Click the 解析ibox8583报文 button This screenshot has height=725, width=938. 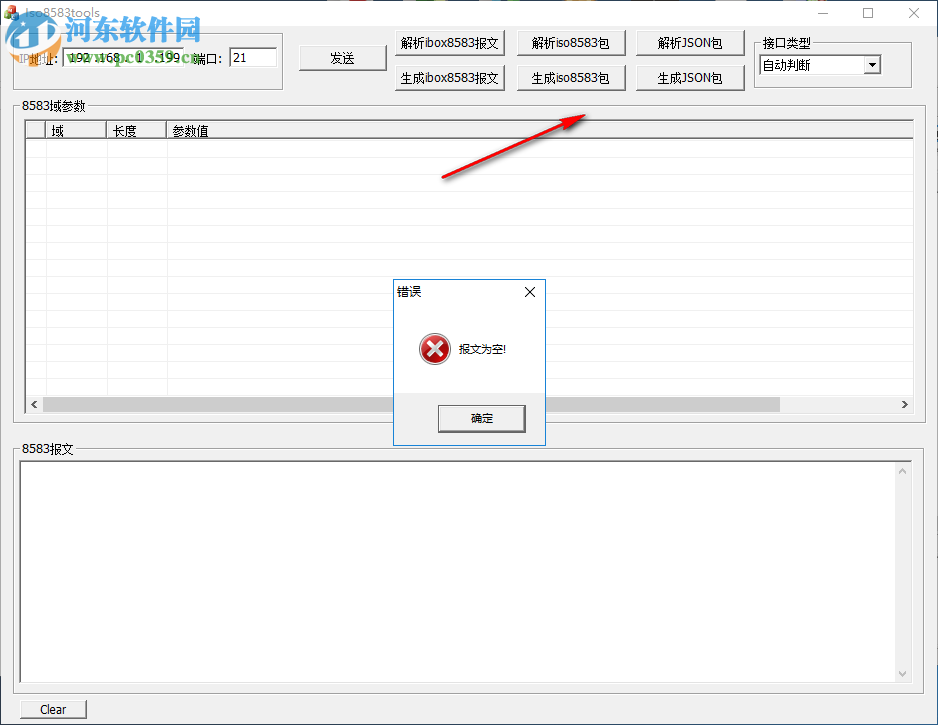pyautogui.click(x=449, y=42)
